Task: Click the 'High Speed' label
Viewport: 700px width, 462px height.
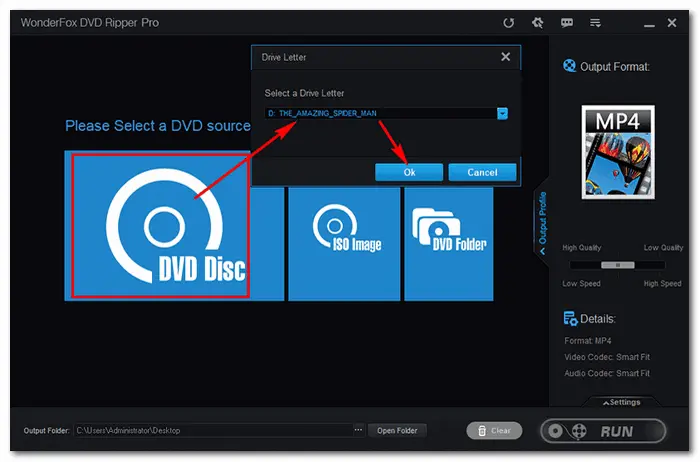Action: (662, 283)
